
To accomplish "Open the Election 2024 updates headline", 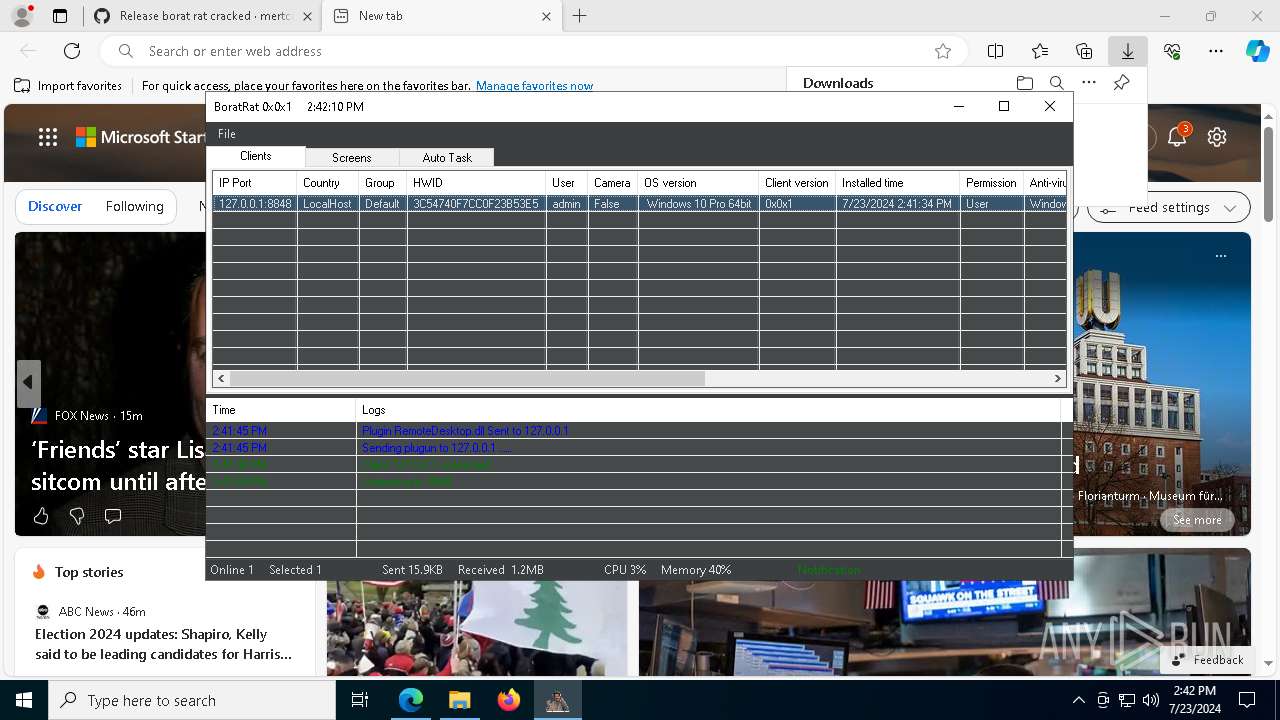I will (x=163, y=644).
